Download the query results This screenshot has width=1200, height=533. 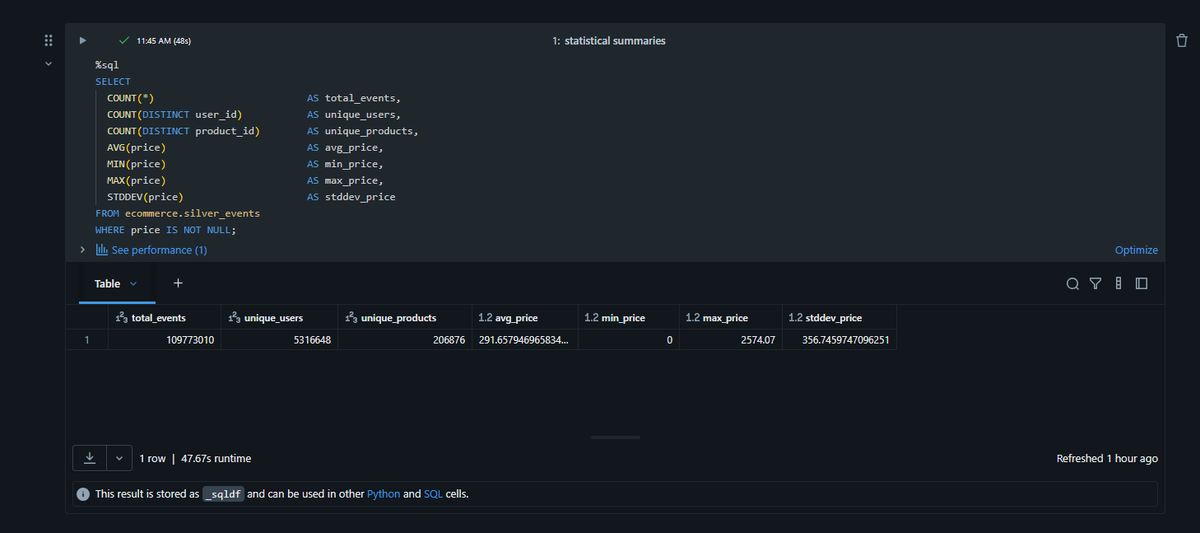[x=89, y=458]
